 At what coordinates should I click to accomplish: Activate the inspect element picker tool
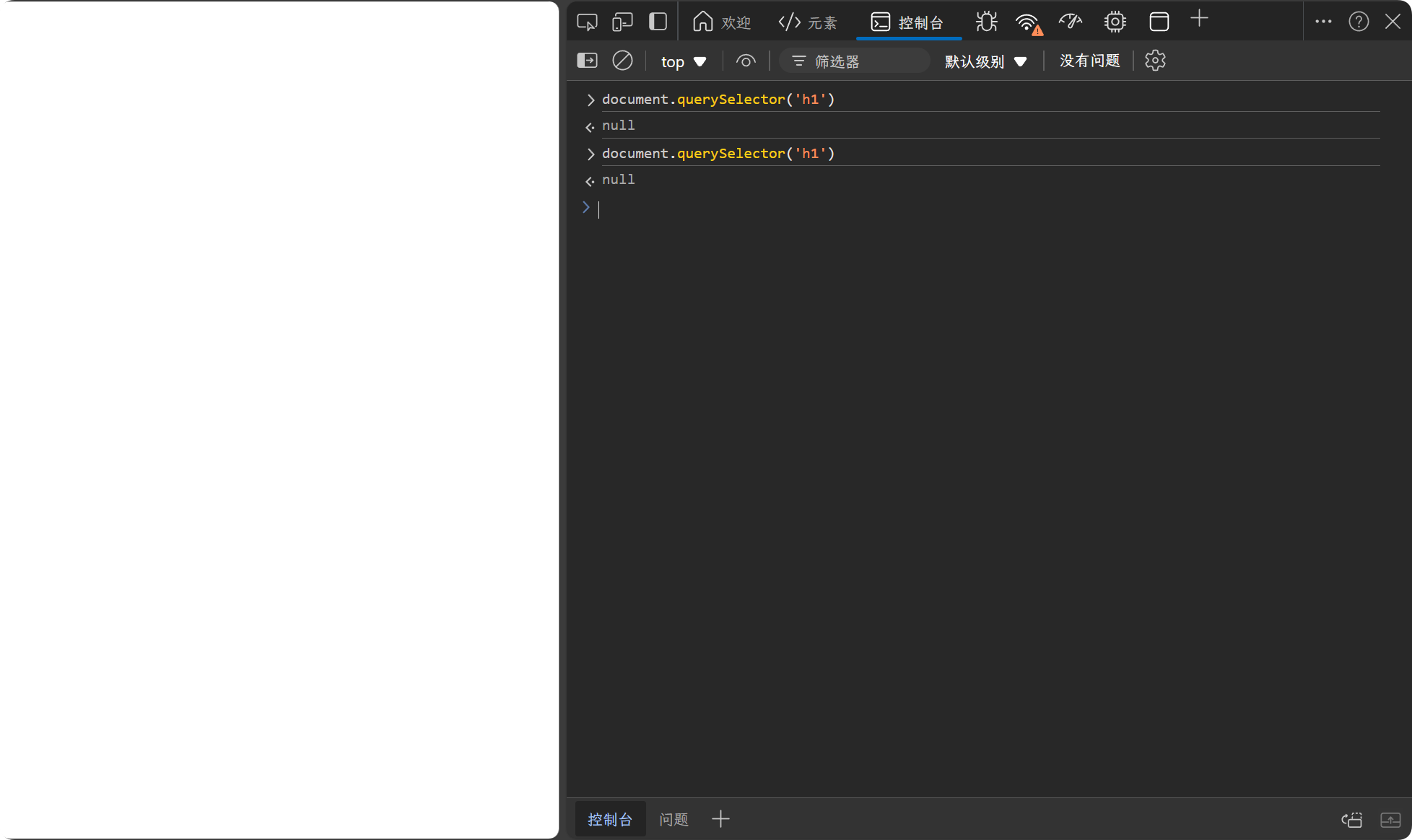587,22
